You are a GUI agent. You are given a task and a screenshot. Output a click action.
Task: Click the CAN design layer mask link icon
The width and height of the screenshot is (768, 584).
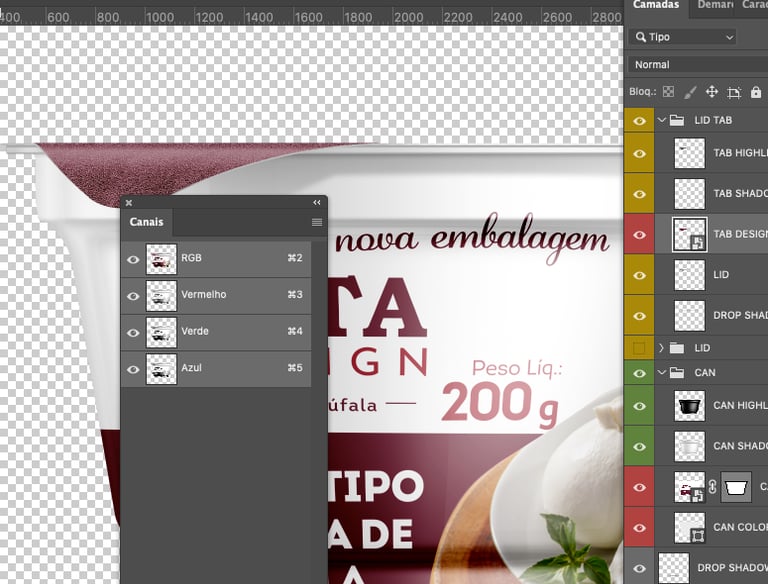(713, 487)
